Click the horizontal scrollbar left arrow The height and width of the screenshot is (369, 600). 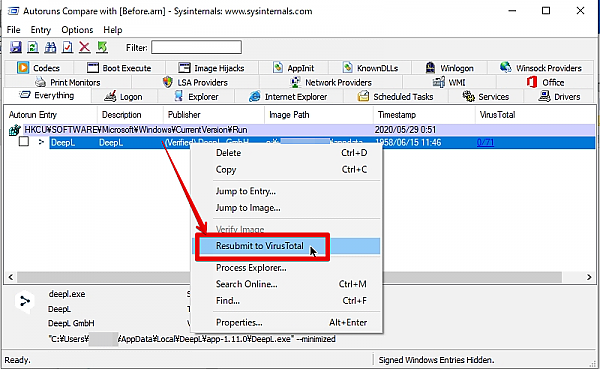10,277
